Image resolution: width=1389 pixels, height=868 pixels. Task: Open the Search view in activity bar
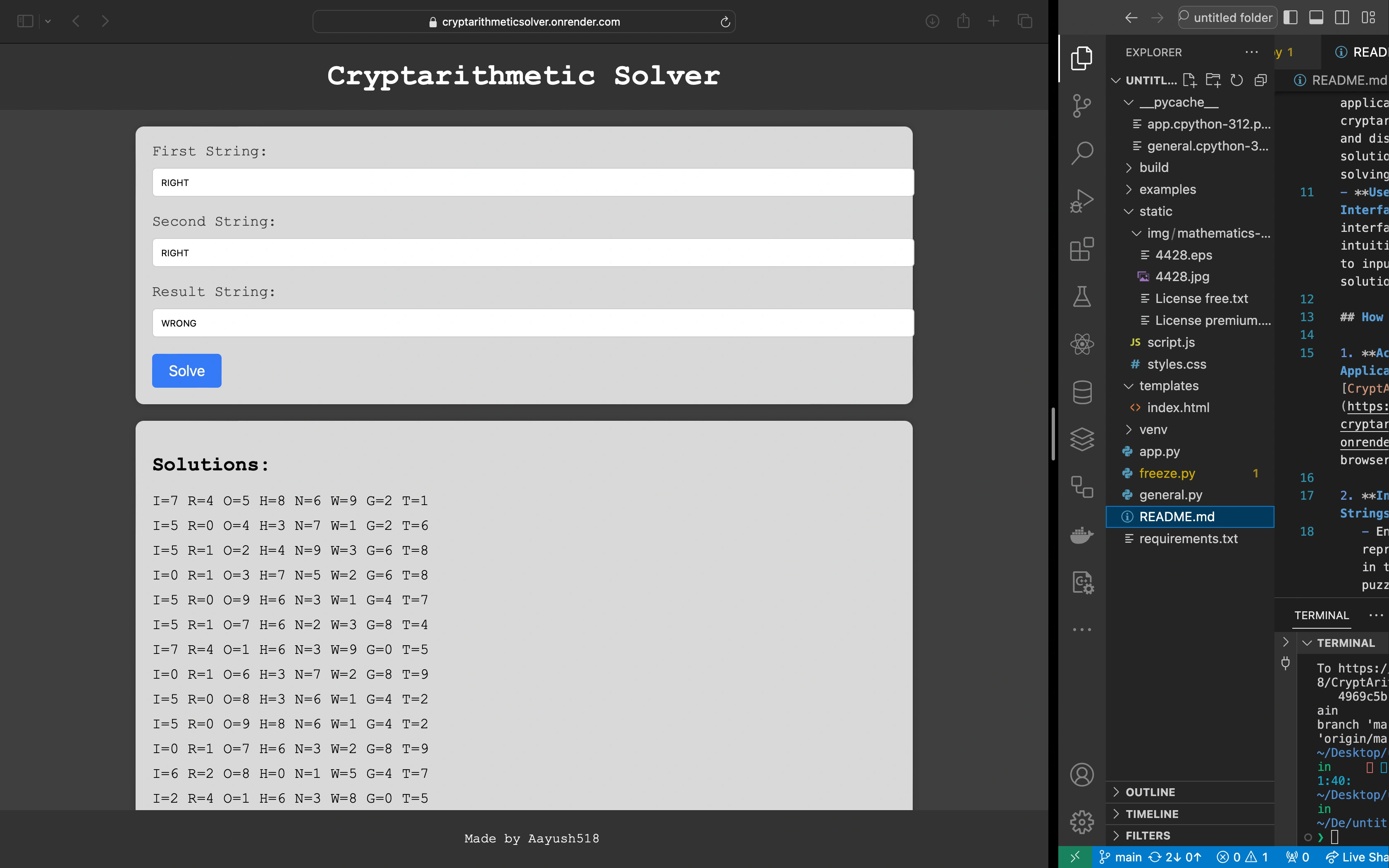coord(1081,153)
